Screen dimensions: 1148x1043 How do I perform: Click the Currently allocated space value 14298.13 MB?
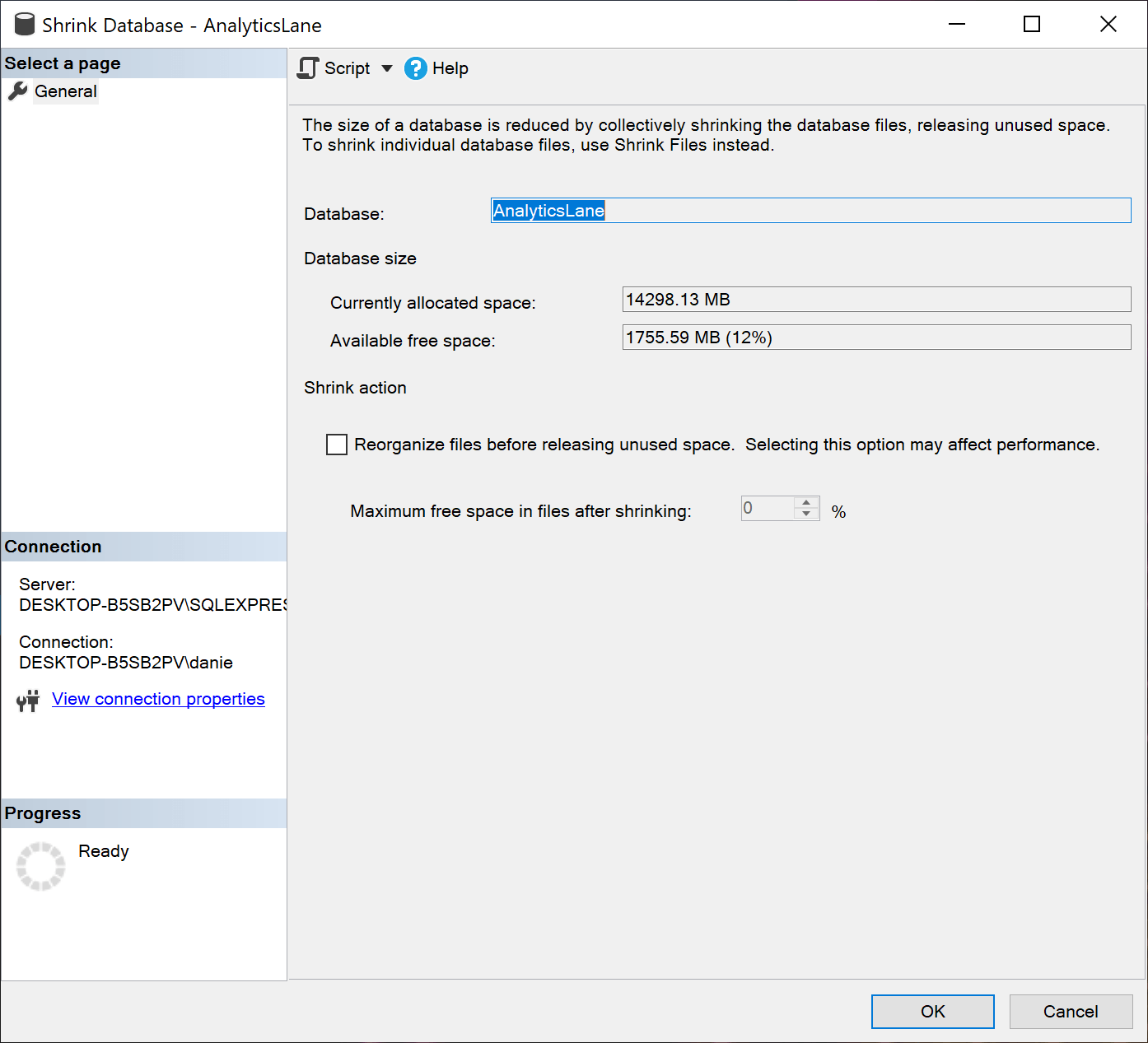877,299
